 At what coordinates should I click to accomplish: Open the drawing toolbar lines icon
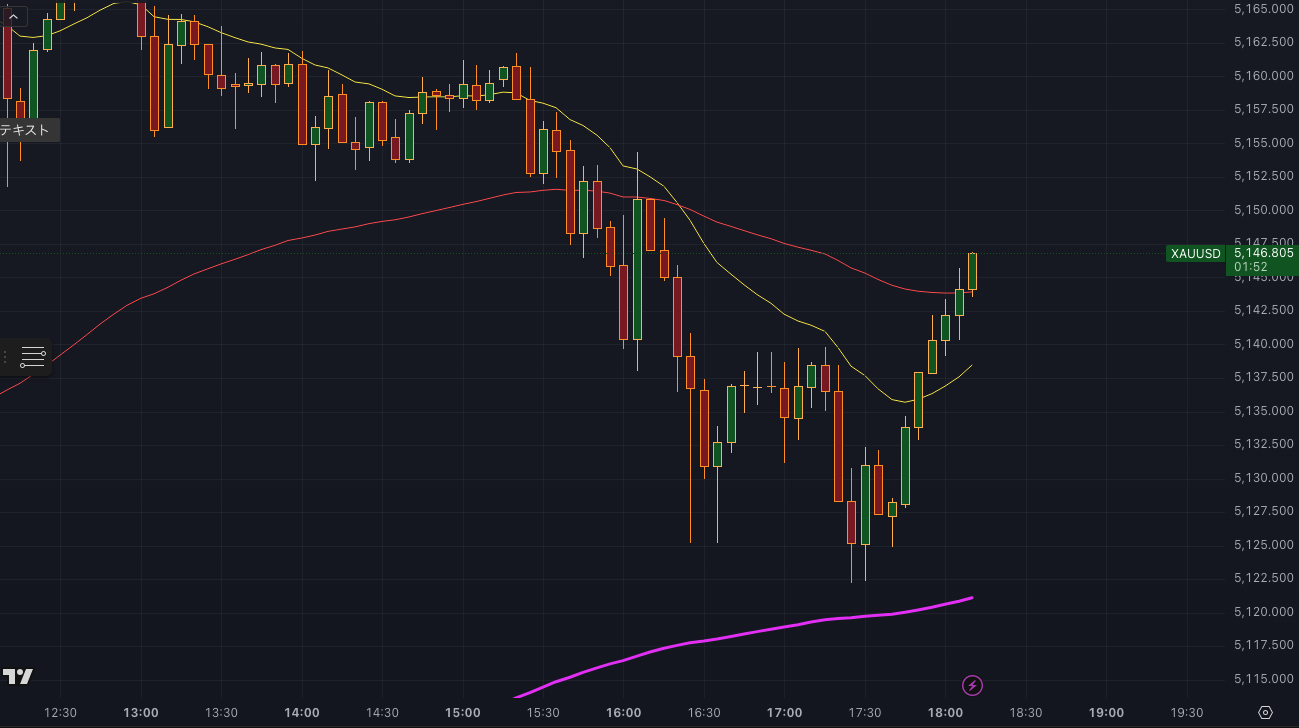click(32, 356)
